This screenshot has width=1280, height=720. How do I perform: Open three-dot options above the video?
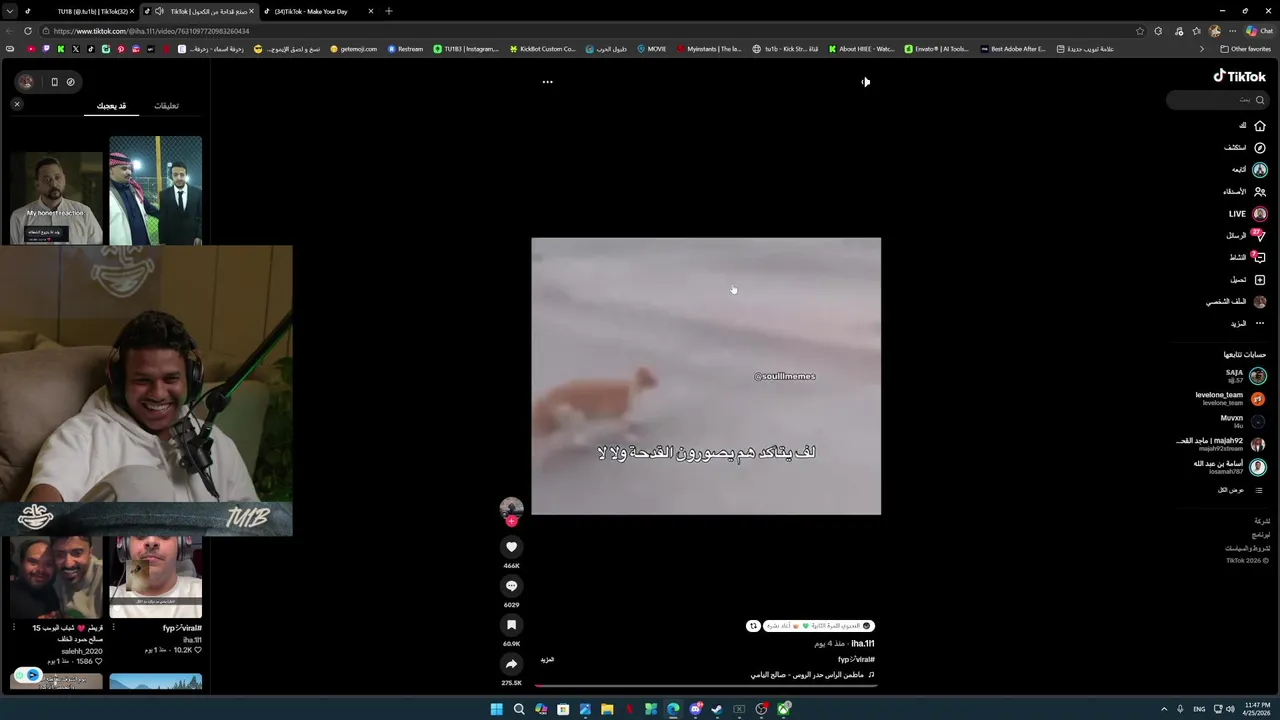click(547, 82)
